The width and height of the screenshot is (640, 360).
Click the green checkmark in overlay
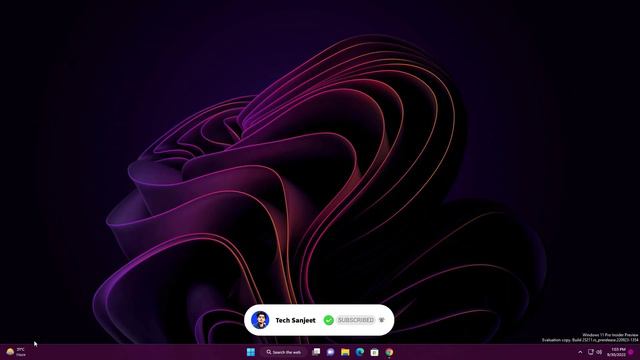coord(329,320)
